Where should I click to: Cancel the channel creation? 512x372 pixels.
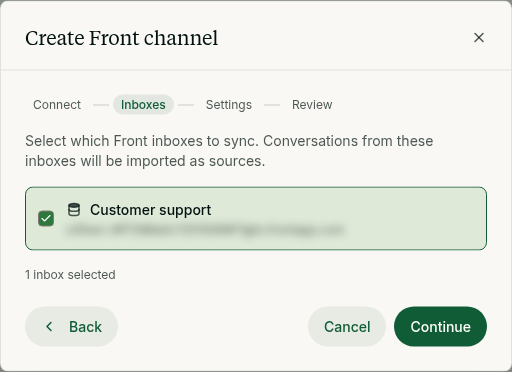(x=347, y=327)
